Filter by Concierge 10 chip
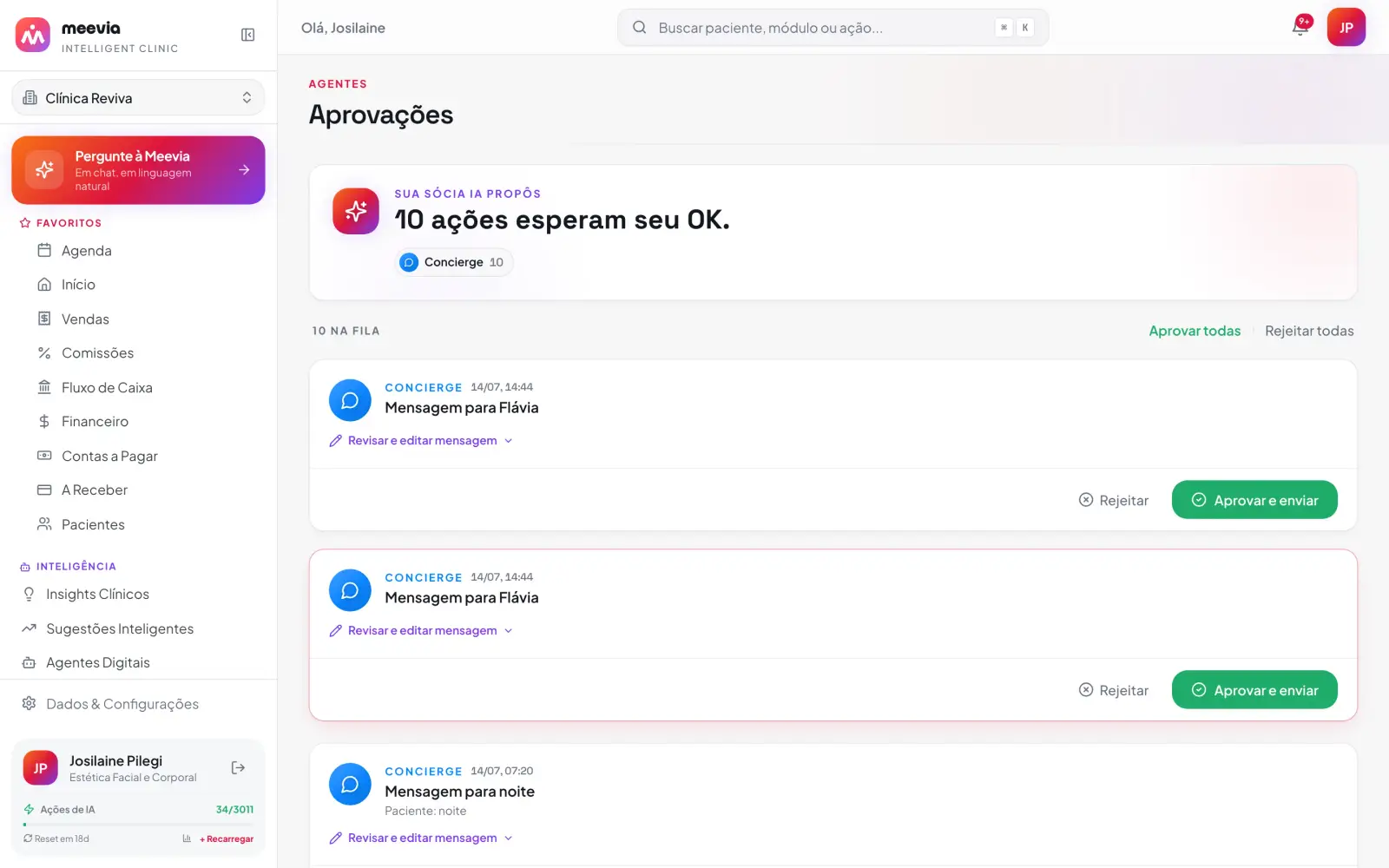 (x=454, y=262)
